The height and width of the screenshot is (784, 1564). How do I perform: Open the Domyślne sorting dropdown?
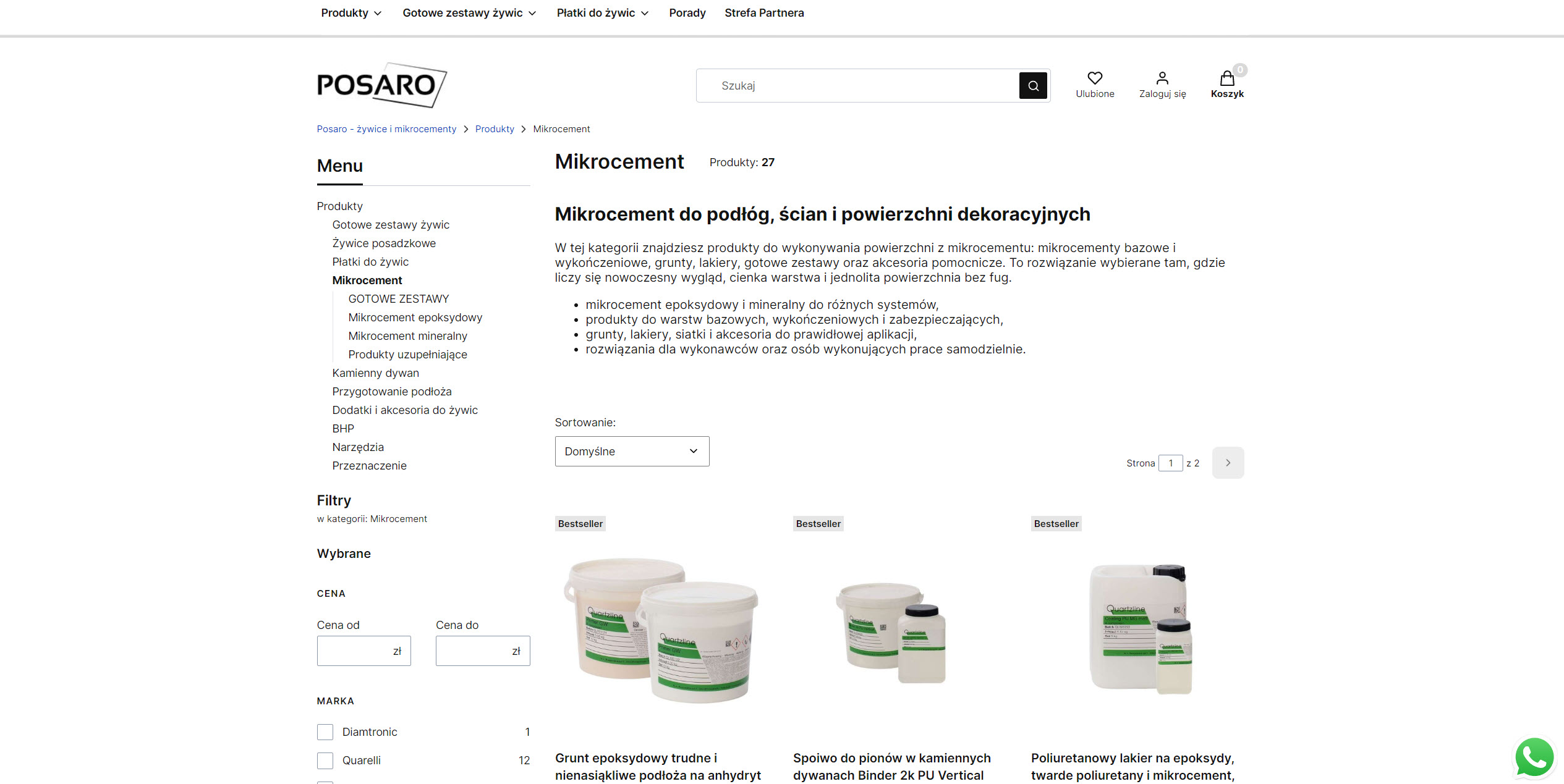(632, 452)
